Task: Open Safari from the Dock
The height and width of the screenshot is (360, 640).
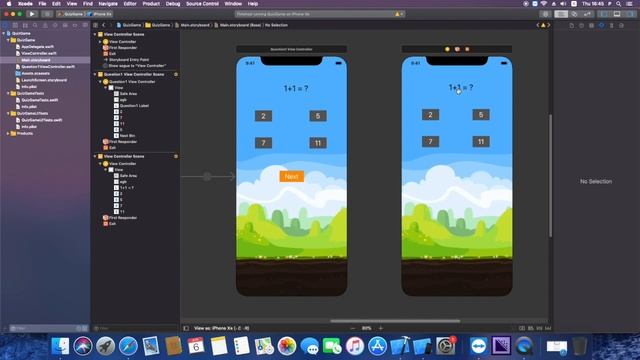Action: [128, 346]
